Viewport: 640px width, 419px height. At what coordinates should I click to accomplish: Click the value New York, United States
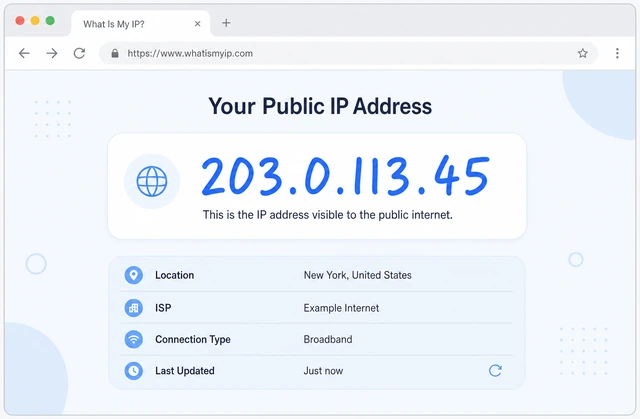pyautogui.click(x=358, y=275)
